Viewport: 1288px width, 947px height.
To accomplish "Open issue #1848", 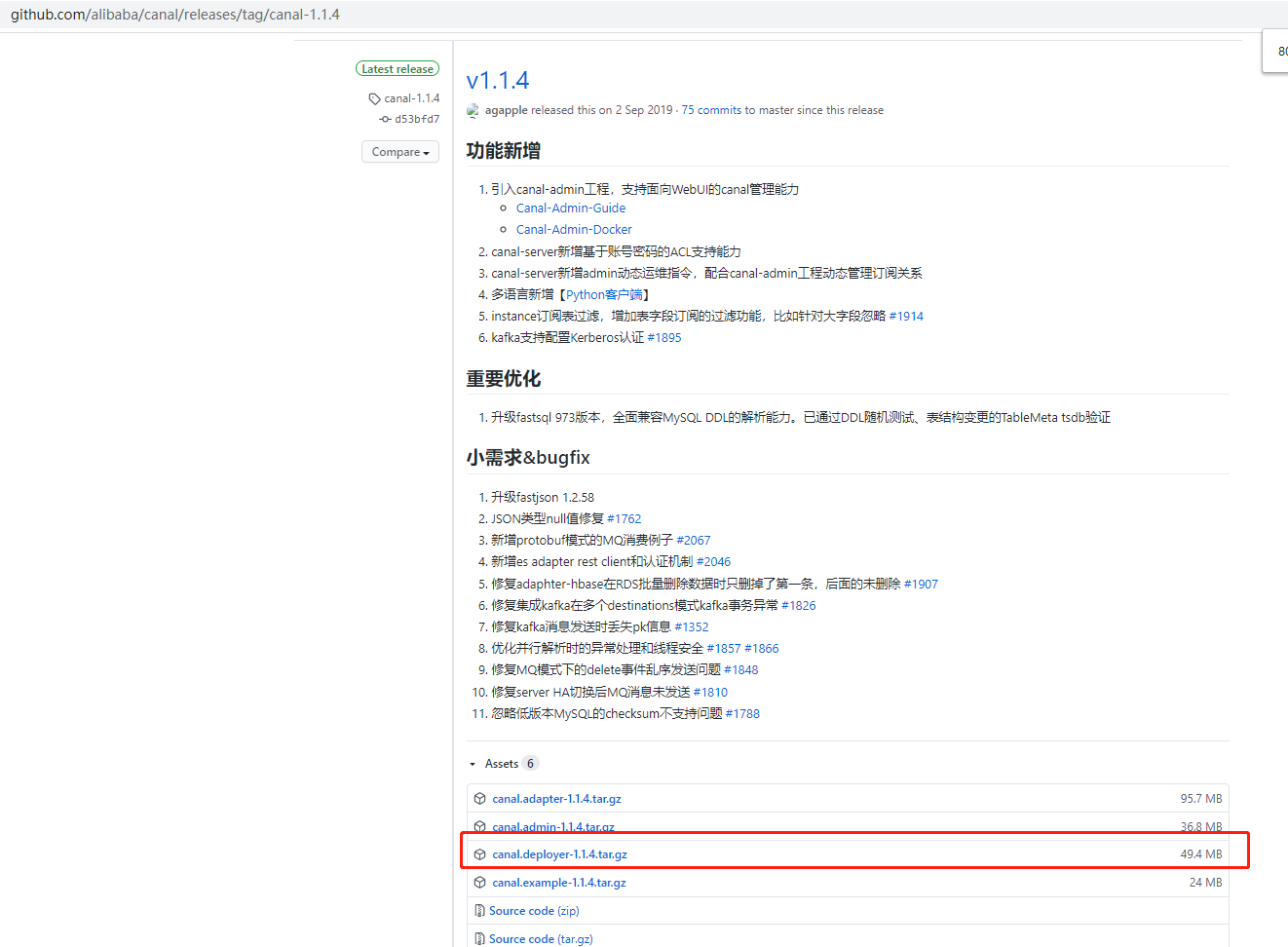I will pyautogui.click(x=741, y=670).
